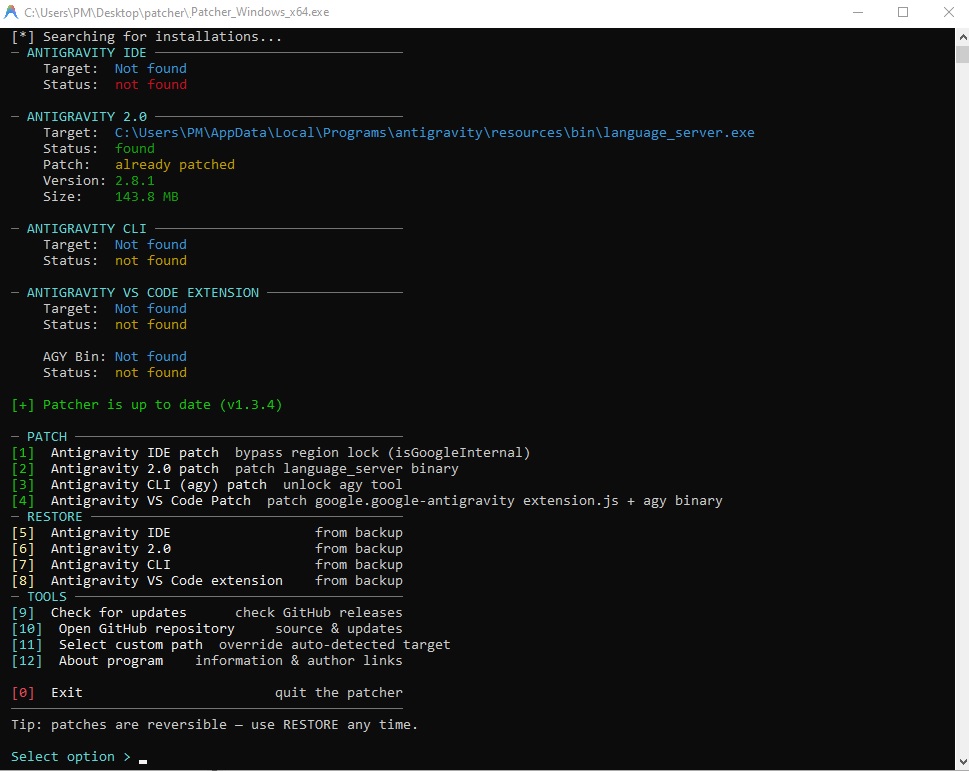Click the 'Select option >' prompt
This screenshot has height=771, width=969.
71,757
